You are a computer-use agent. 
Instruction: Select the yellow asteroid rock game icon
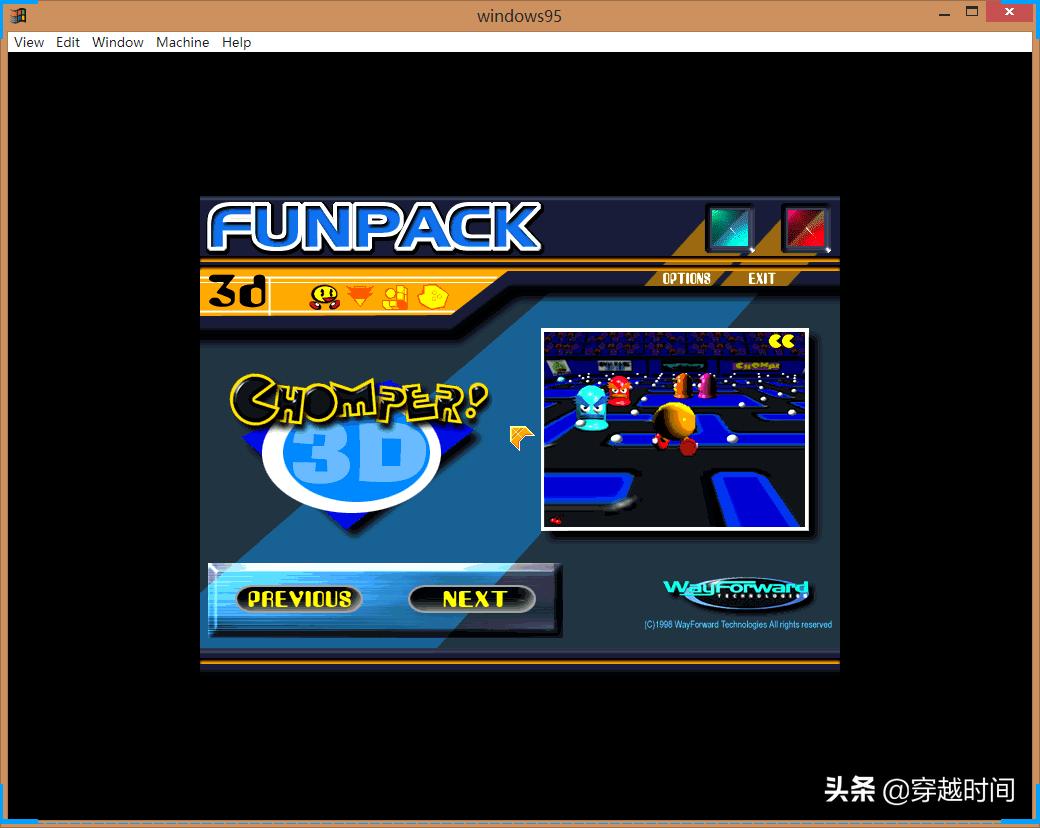click(433, 297)
